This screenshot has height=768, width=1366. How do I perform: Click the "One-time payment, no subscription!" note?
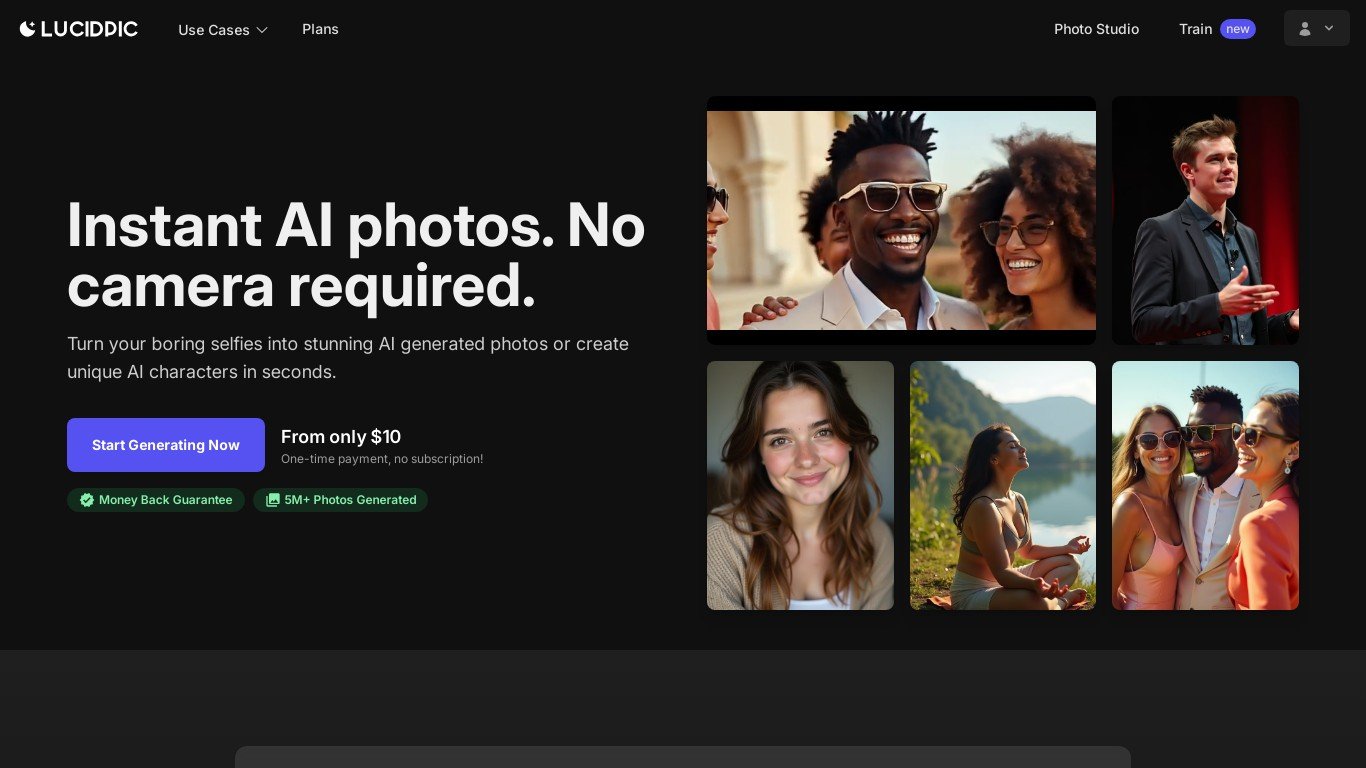coord(382,459)
